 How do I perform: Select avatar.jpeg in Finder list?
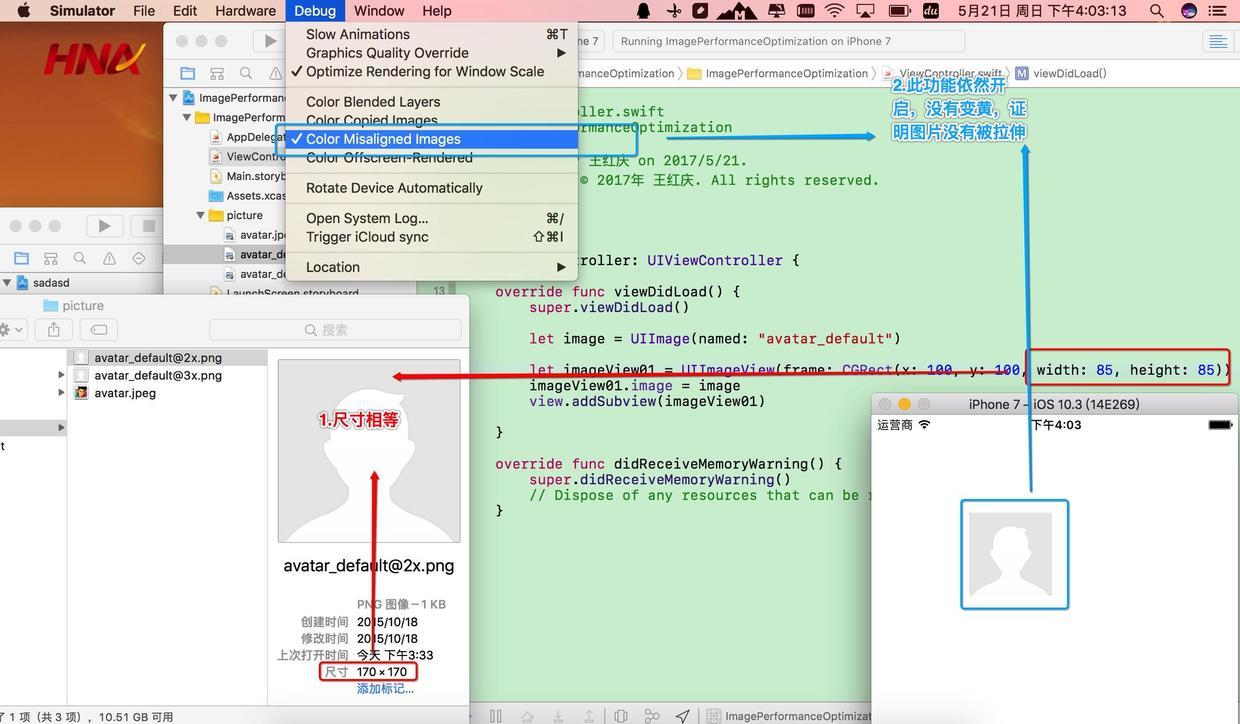(x=125, y=393)
